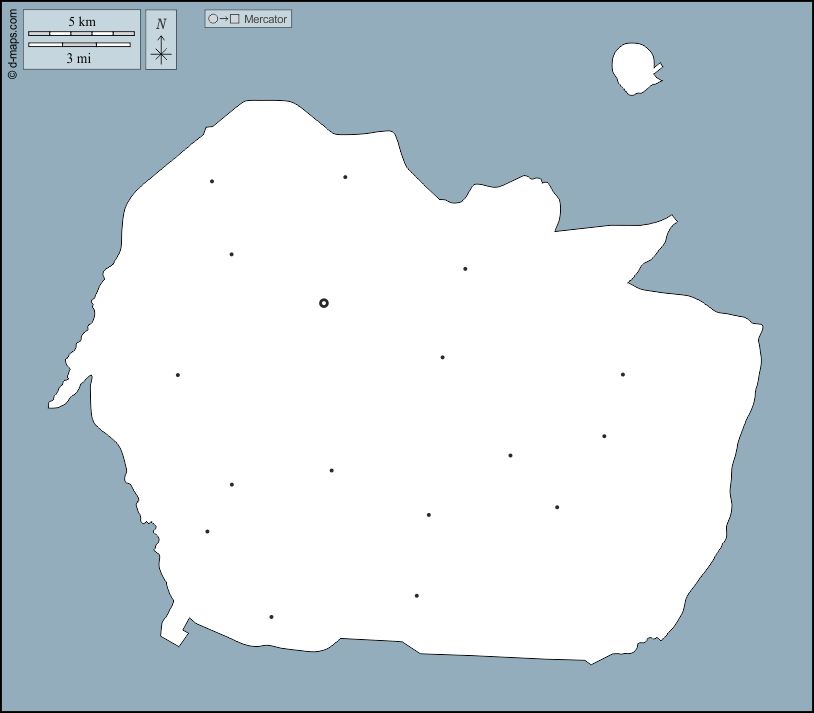Select the westernmost city dot on the map

[178, 375]
